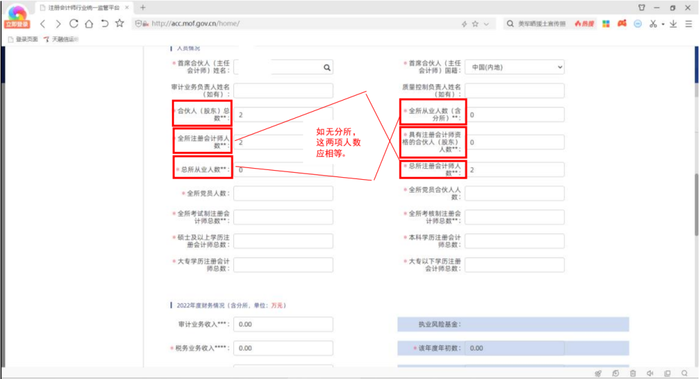Click the 执业风险基金 header row
This screenshot has height=379, width=700.
click(x=513, y=324)
